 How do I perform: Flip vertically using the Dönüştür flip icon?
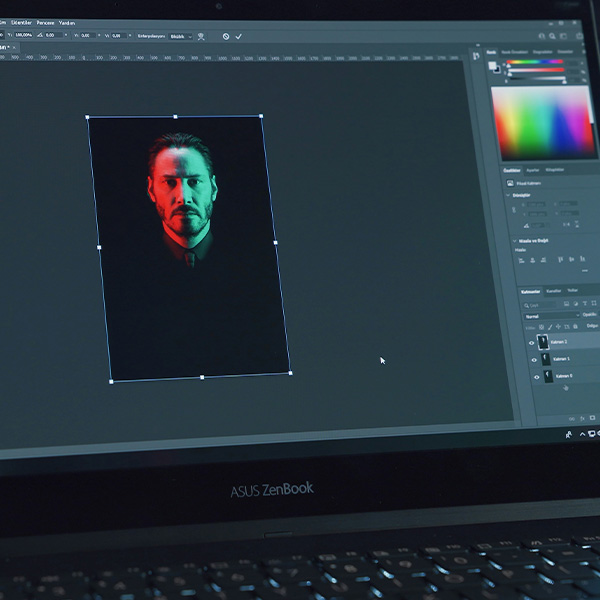(577, 224)
